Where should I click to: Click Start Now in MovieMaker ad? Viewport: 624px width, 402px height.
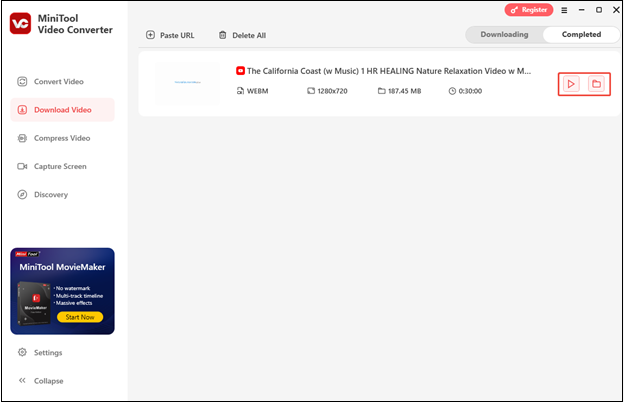[x=80, y=317]
